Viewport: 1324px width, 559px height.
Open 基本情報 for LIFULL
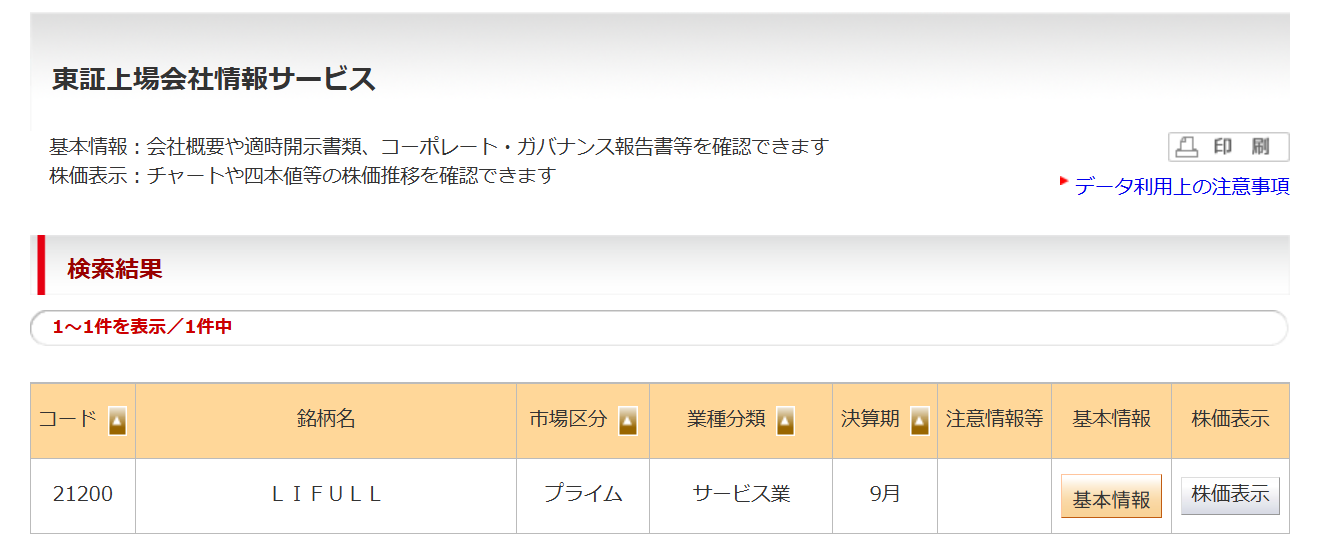(x=1111, y=497)
